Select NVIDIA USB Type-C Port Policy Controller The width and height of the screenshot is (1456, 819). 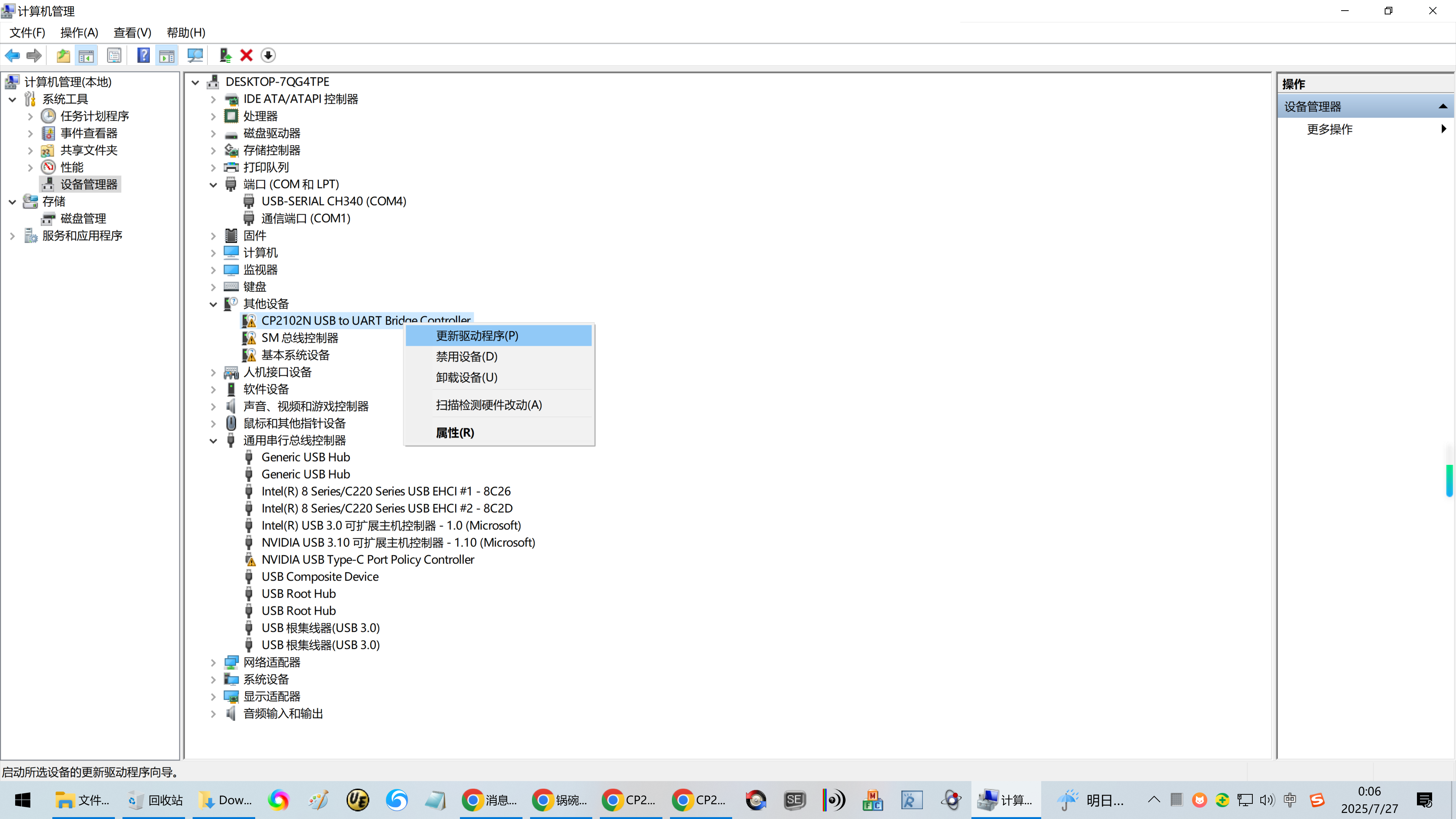click(367, 560)
